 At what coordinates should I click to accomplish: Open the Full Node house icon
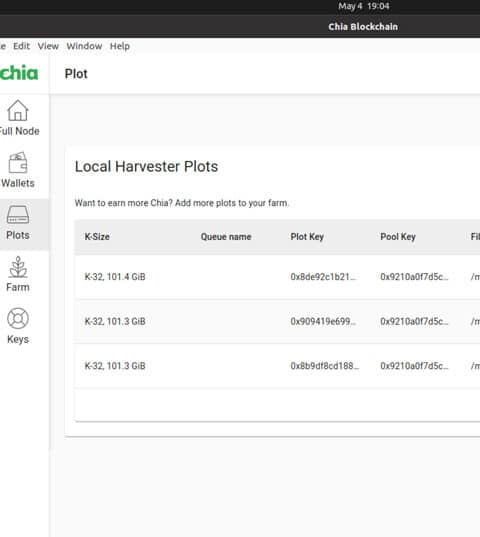pyautogui.click(x=17, y=111)
